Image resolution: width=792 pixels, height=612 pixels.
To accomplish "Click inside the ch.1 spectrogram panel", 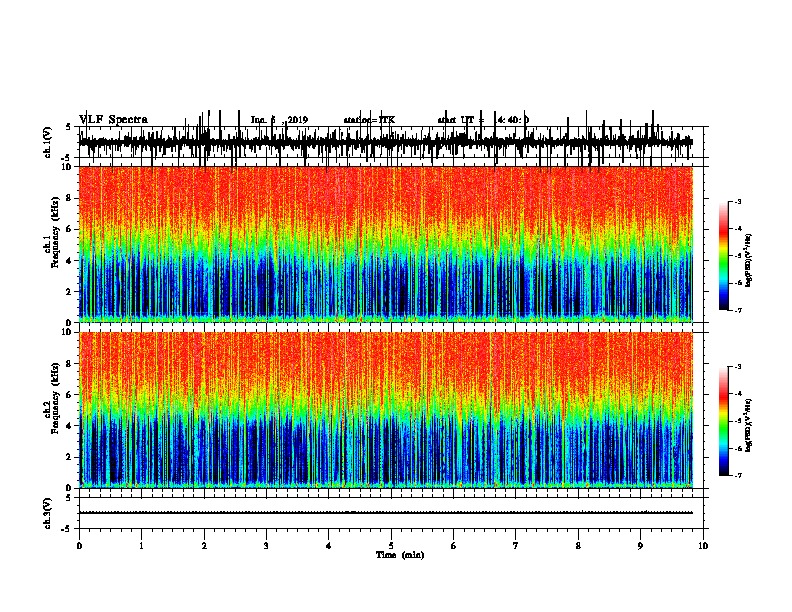I will [385, 244].
